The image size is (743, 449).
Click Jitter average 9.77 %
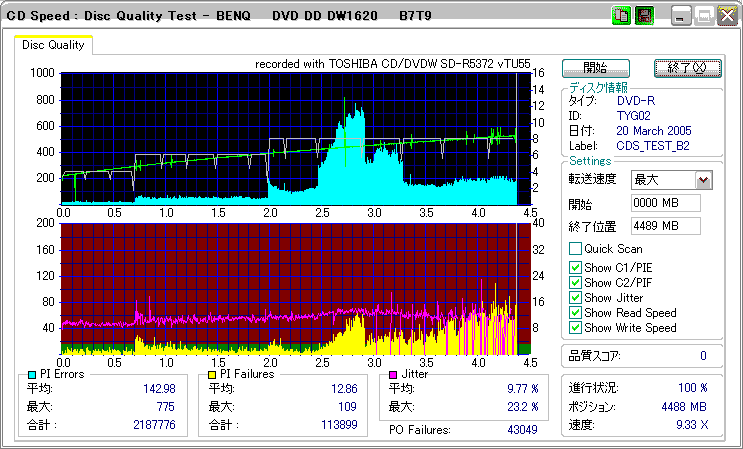point(523,389)
